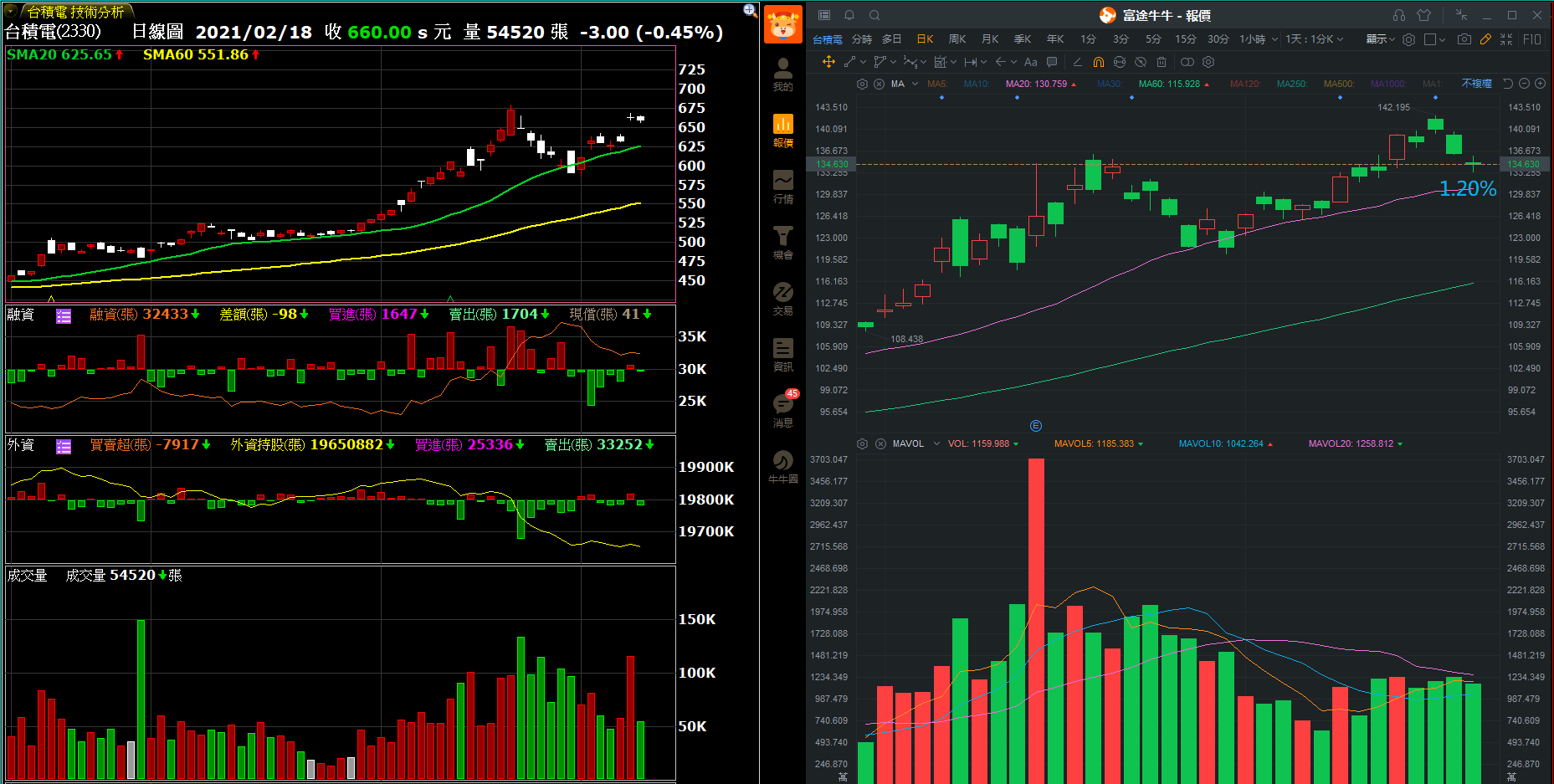Select the line segment drawing tool
The width and height of the screenshot is (1554, 784).
tap(849, 62)
